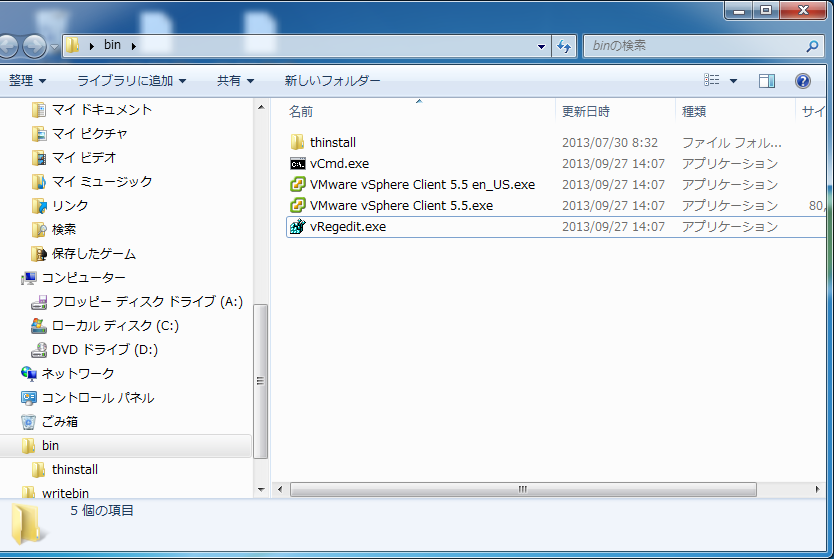Open the ライブラリに追加 dropdown
Image resolution: width=834 pixels, height=559 pixels.
click(x=132, y=81)
